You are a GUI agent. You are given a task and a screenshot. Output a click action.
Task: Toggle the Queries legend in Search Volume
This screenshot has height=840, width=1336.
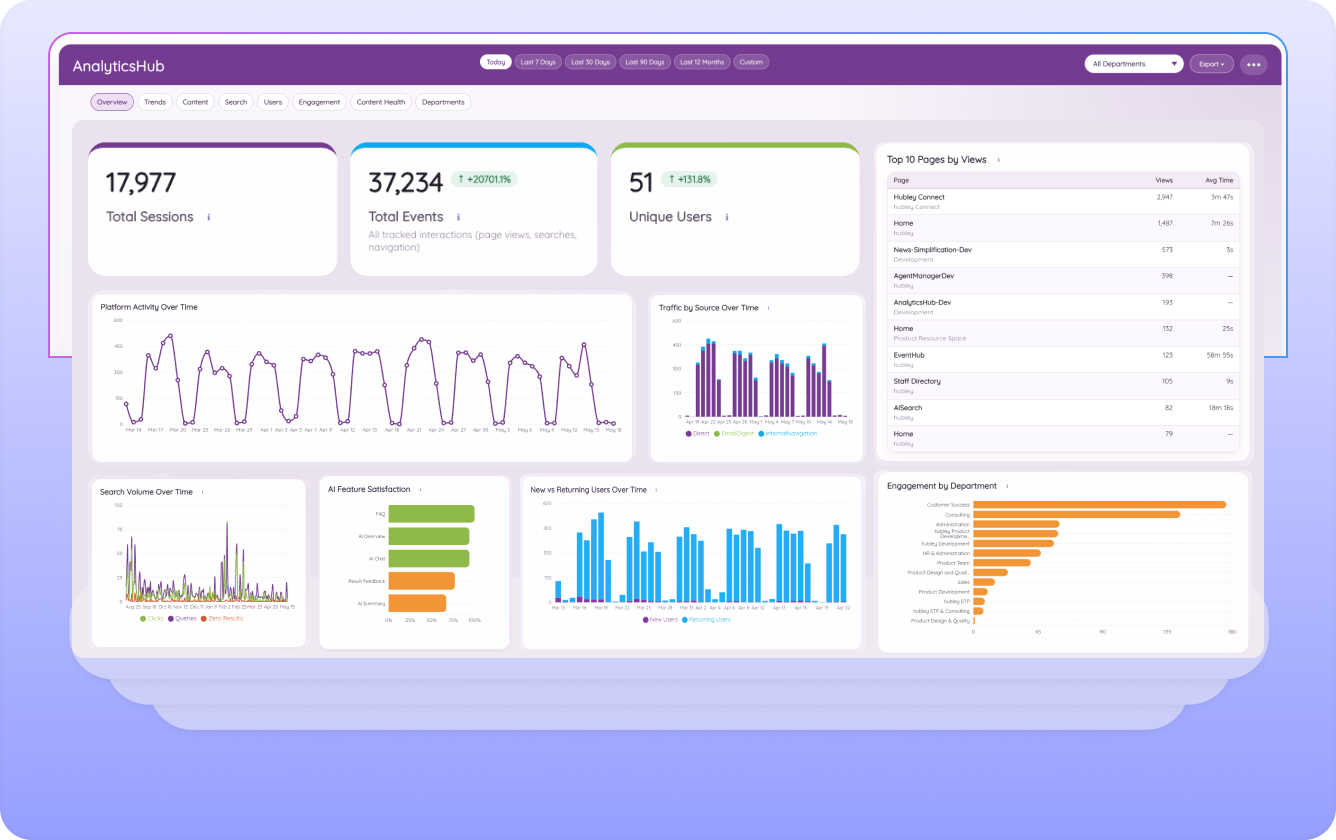[182, 618]
